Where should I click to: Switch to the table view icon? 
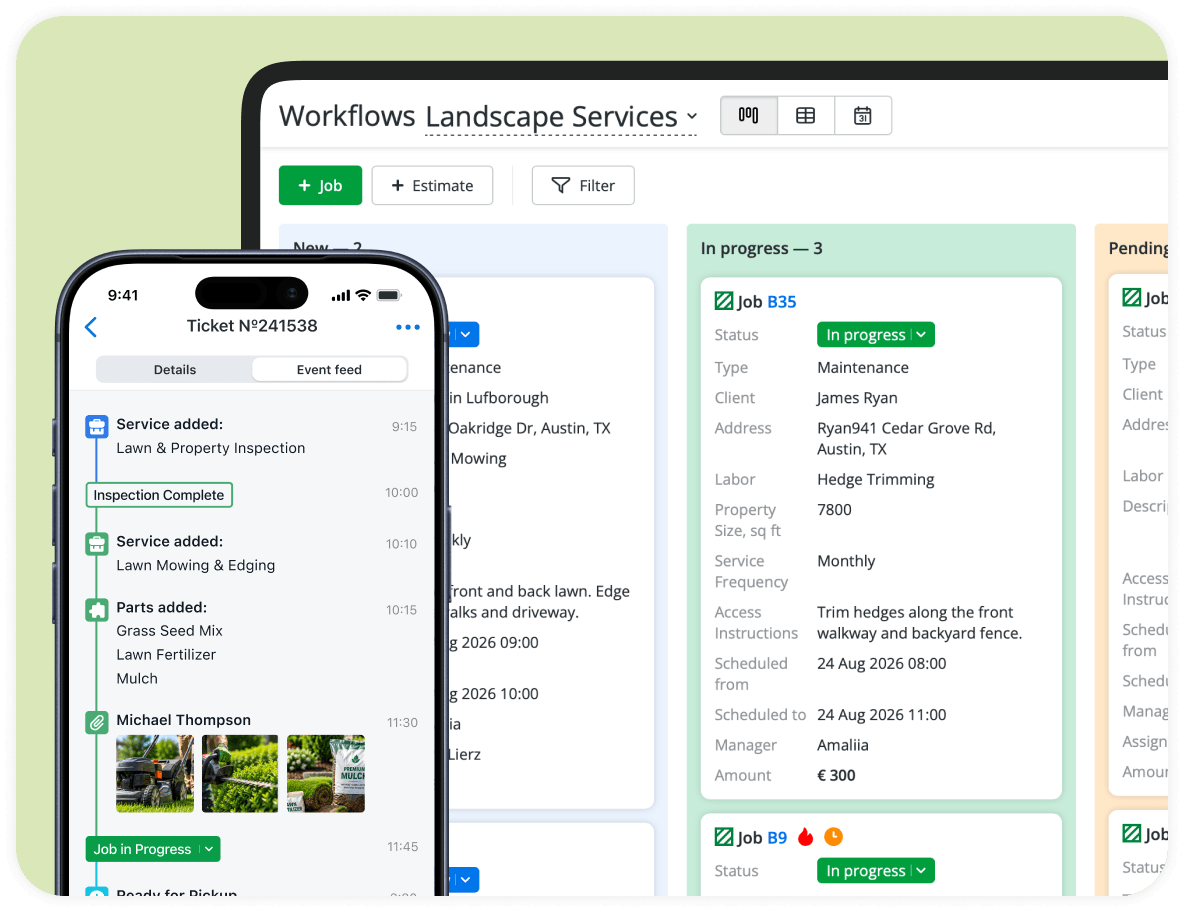pyautogui.click(x=806, y=116)
